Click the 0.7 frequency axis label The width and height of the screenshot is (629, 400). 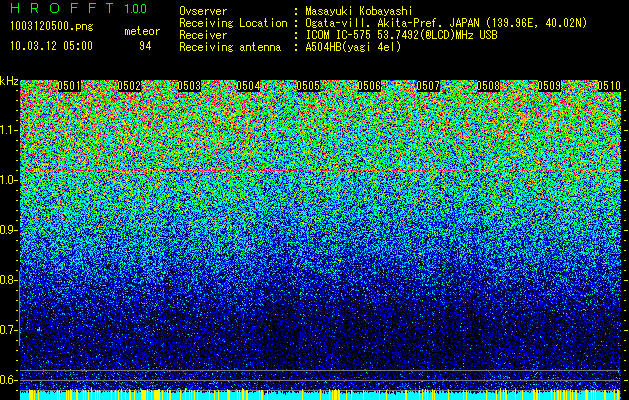click(8, 330)
